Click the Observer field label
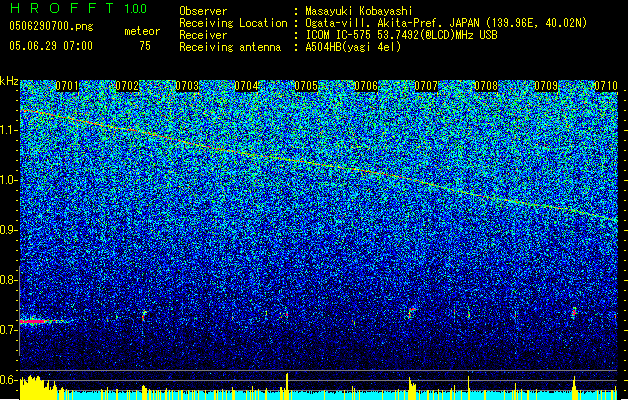 click(x=203, y=11)
